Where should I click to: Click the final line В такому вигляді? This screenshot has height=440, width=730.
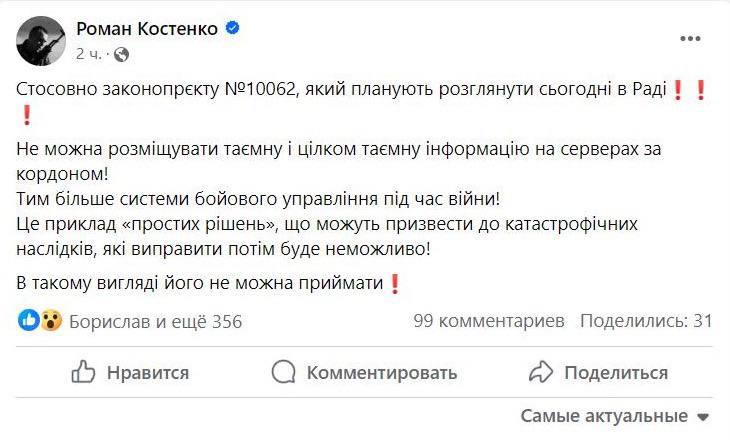tap(200, 284)
